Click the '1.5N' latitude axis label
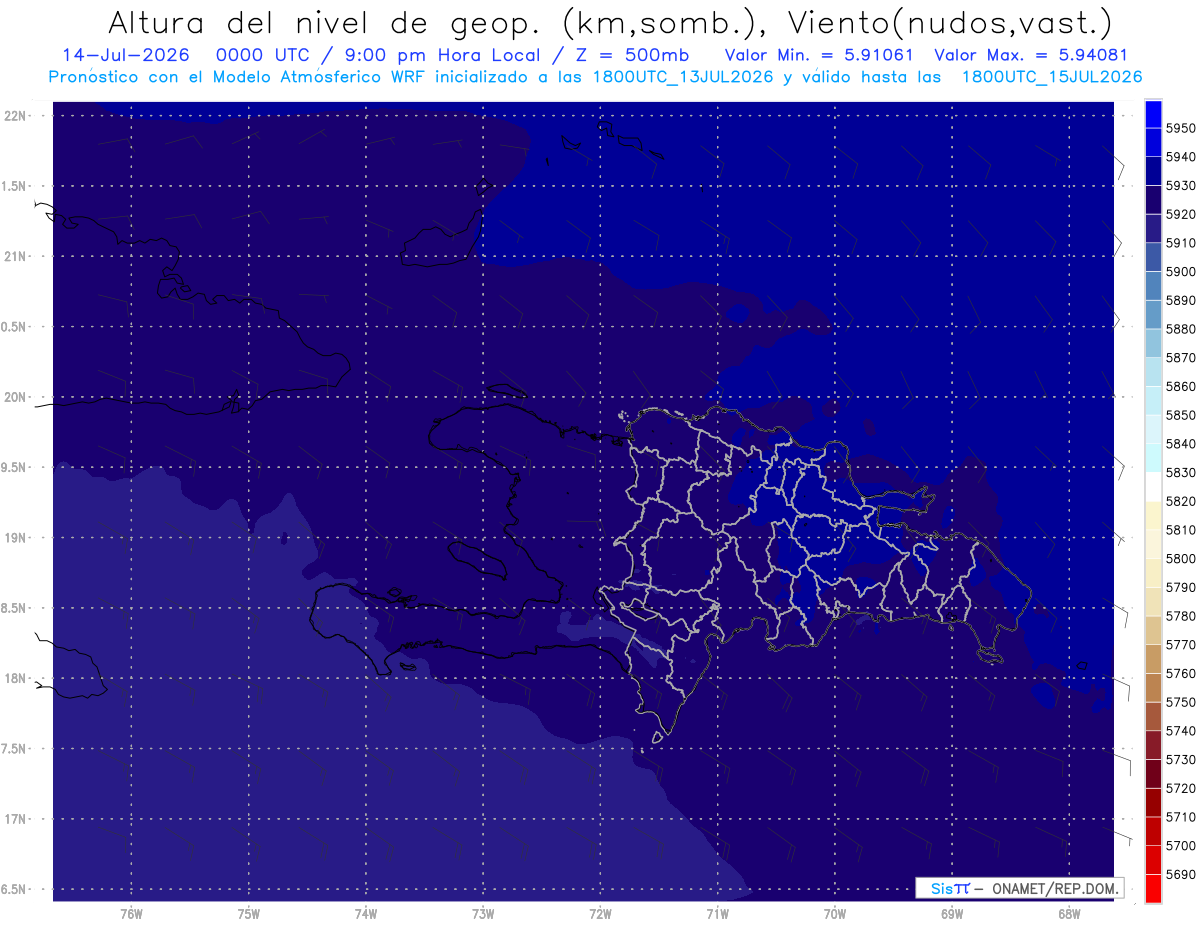Viewport: 1200px width, 927px height. 15,186
